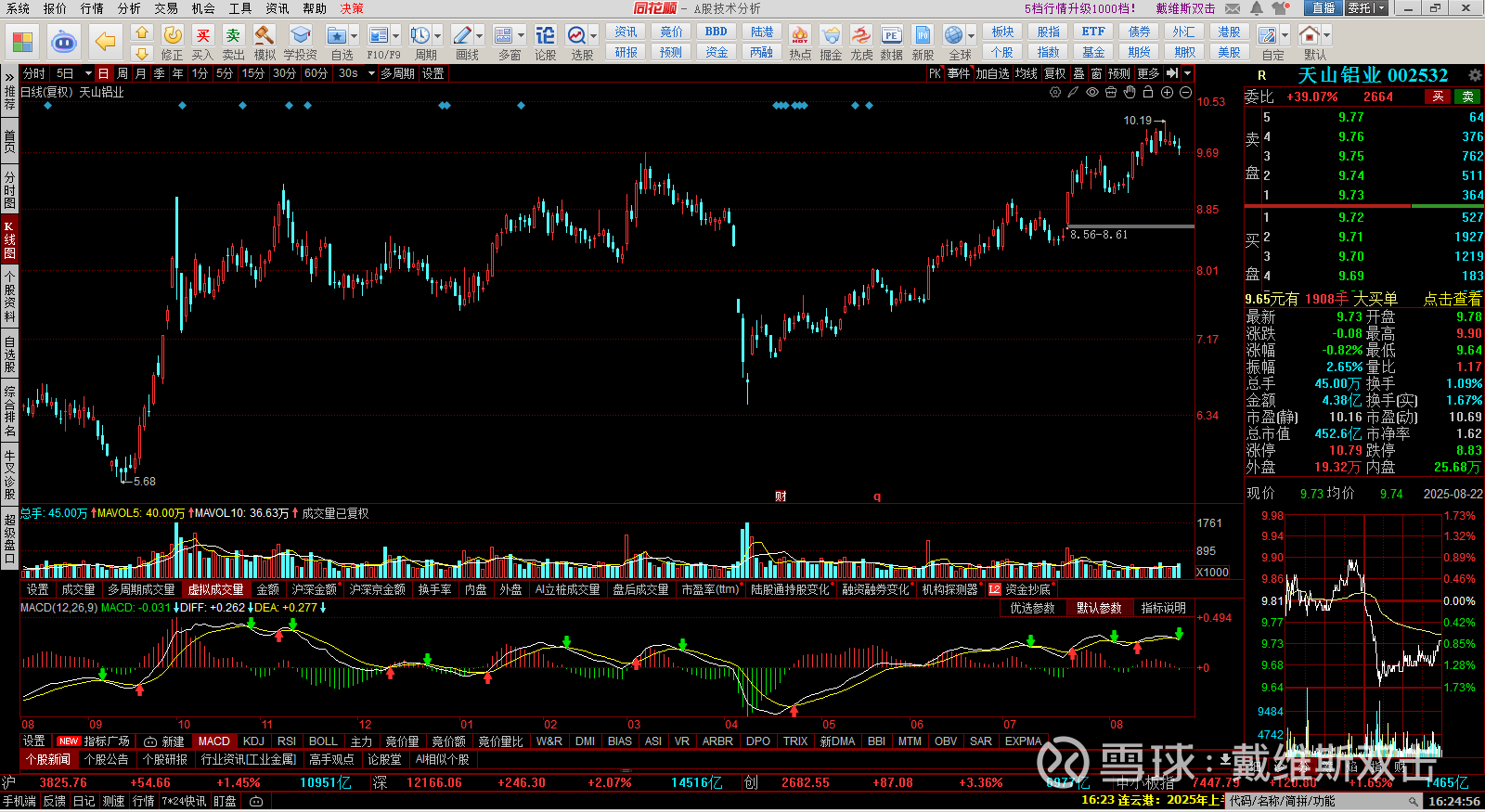Open the 新股 IPO icon
Viewport: 1485px width, 812px height.
923,43
